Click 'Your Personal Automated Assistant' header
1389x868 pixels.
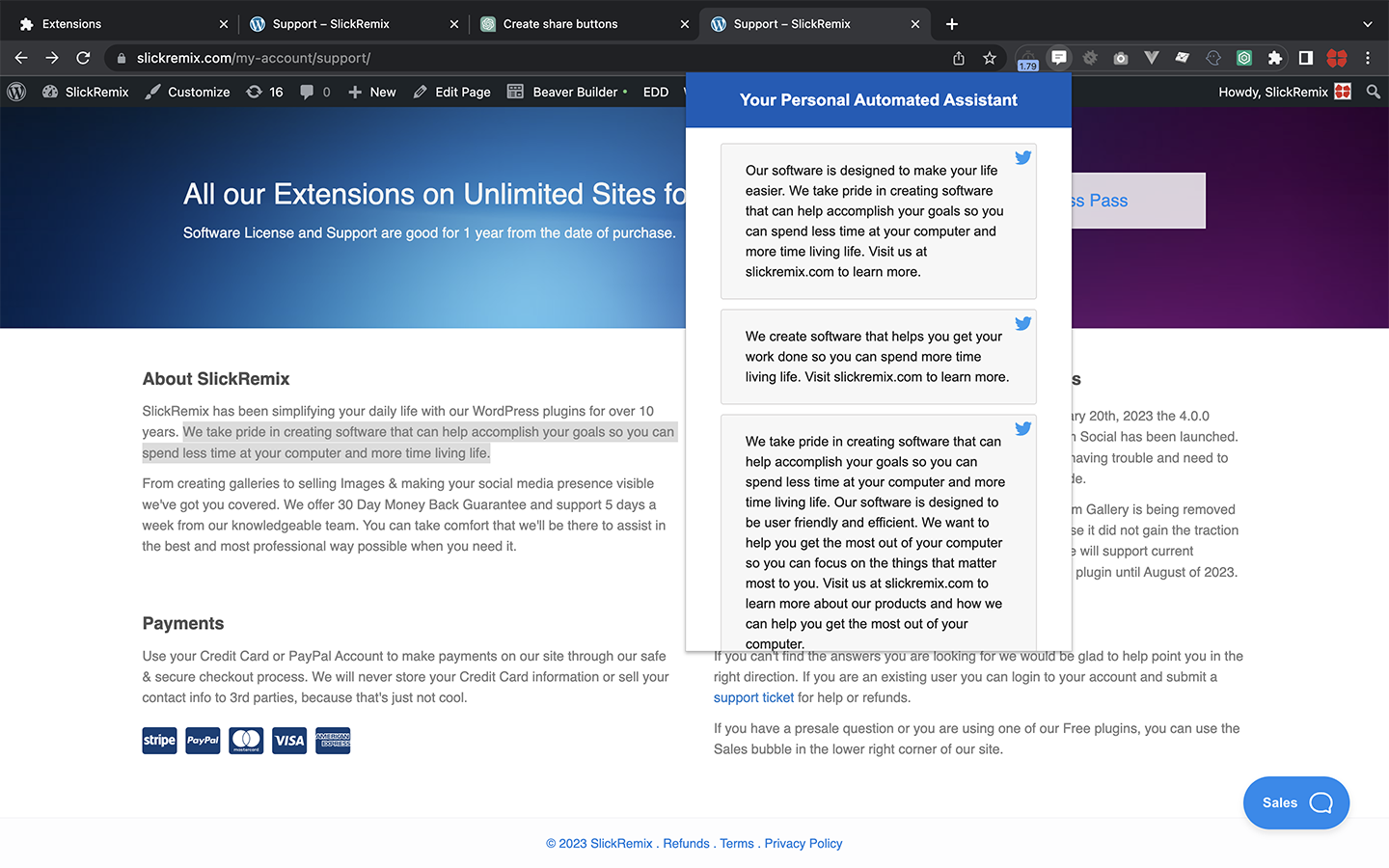[x=879, y=99]
